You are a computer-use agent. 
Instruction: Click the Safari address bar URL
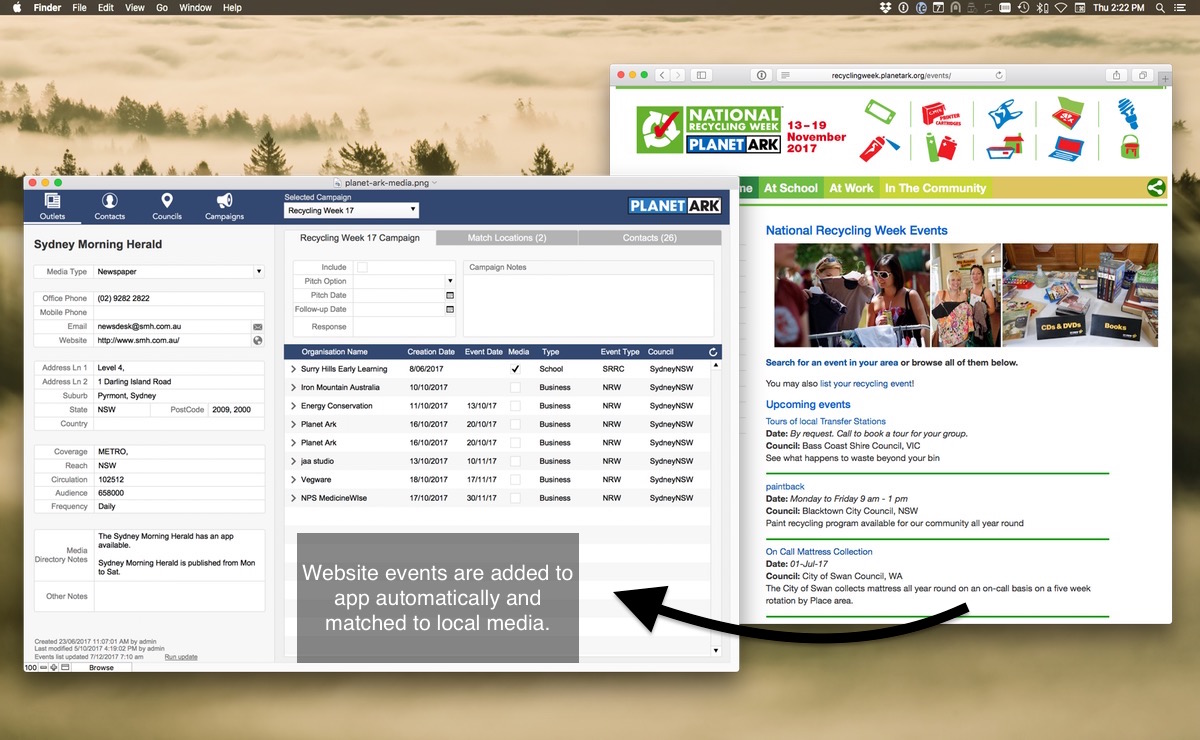(x=891, y=75)
